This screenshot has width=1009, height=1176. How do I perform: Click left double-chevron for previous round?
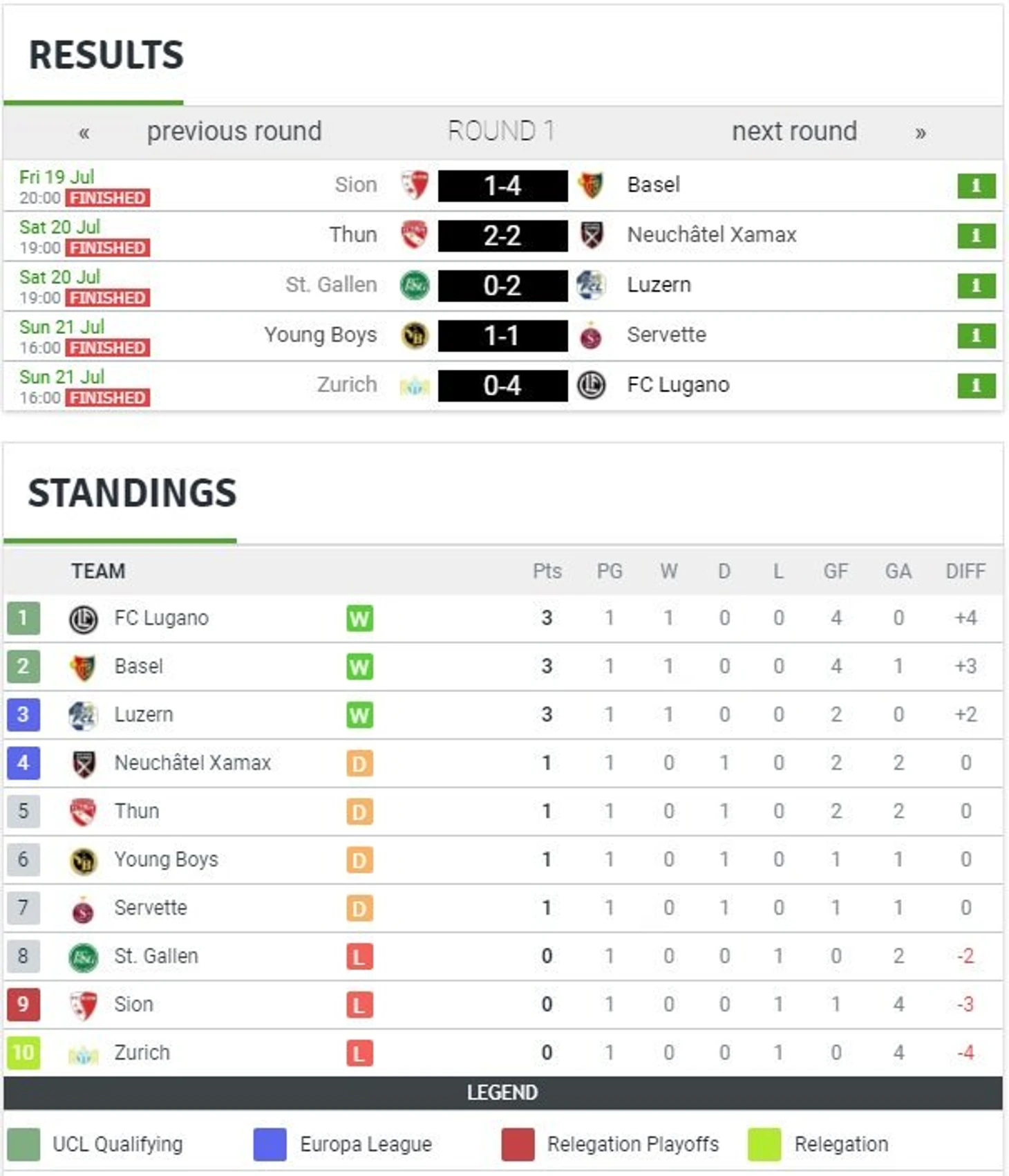[x=84, y=132]
